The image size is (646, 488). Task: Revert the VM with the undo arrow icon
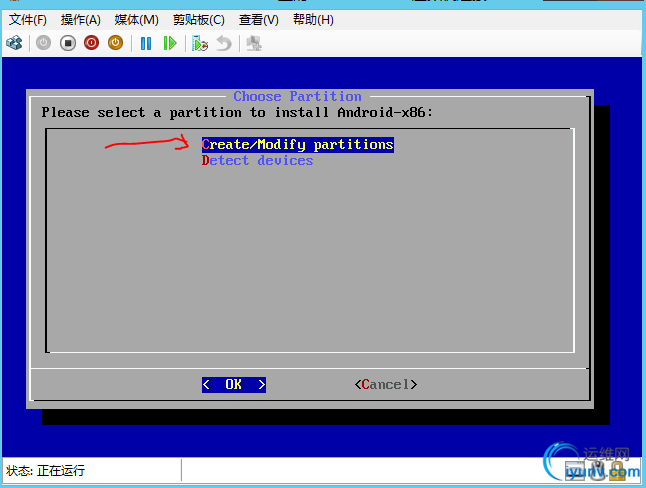pos(224,43)
